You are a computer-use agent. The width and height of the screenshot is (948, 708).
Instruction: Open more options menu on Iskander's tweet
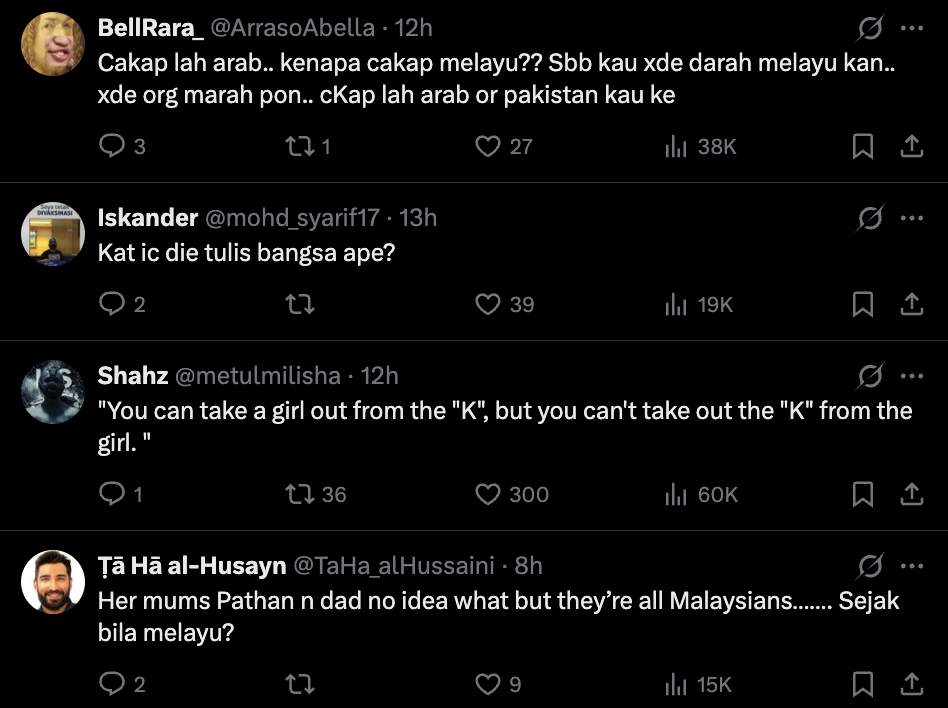pos(912,218)
